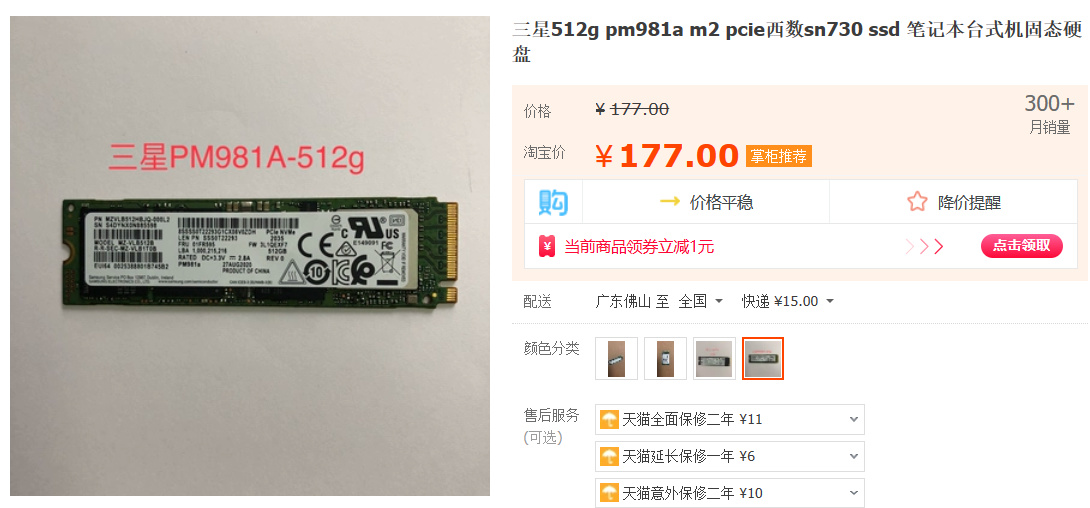
Task: Select the highlighted fourth color option
Action: pyautogui.click(x=763, y=358)
